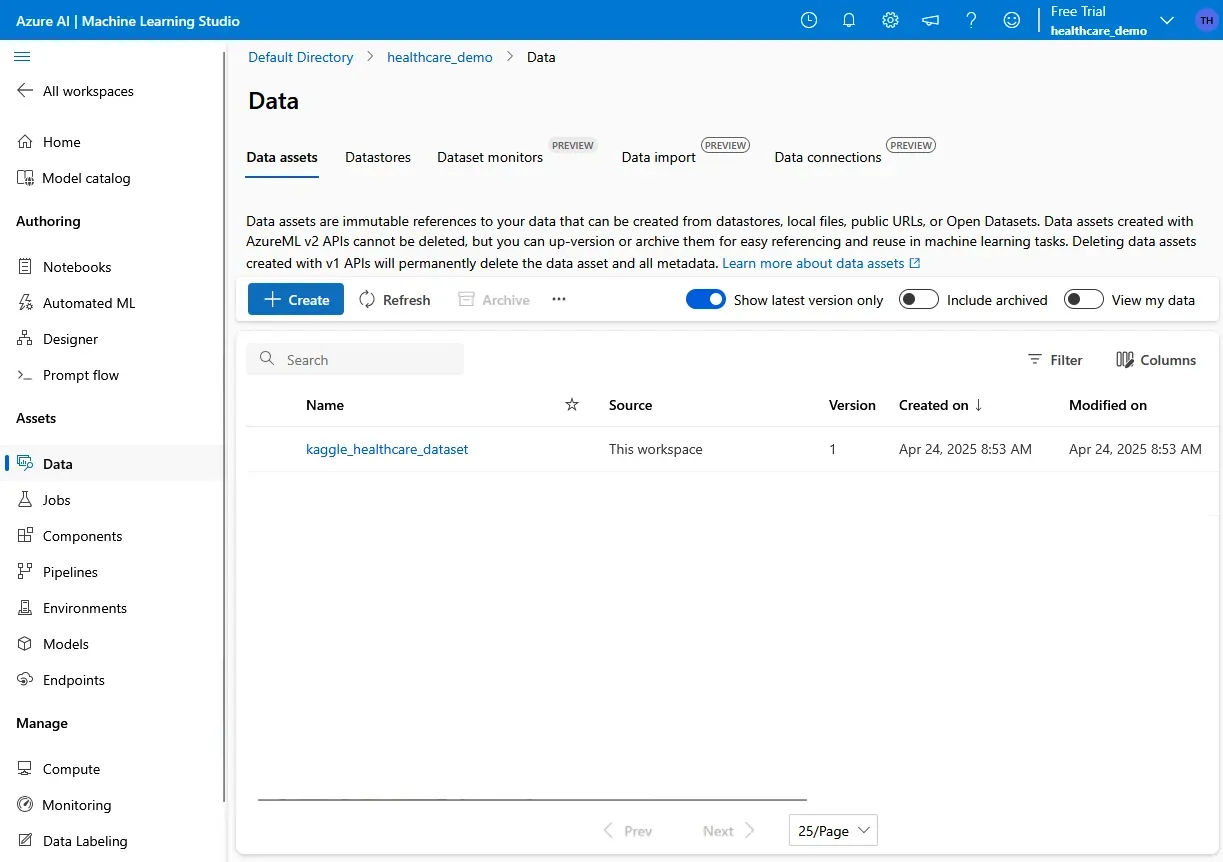Open the notifications bell in the top bar

(849, 19)
